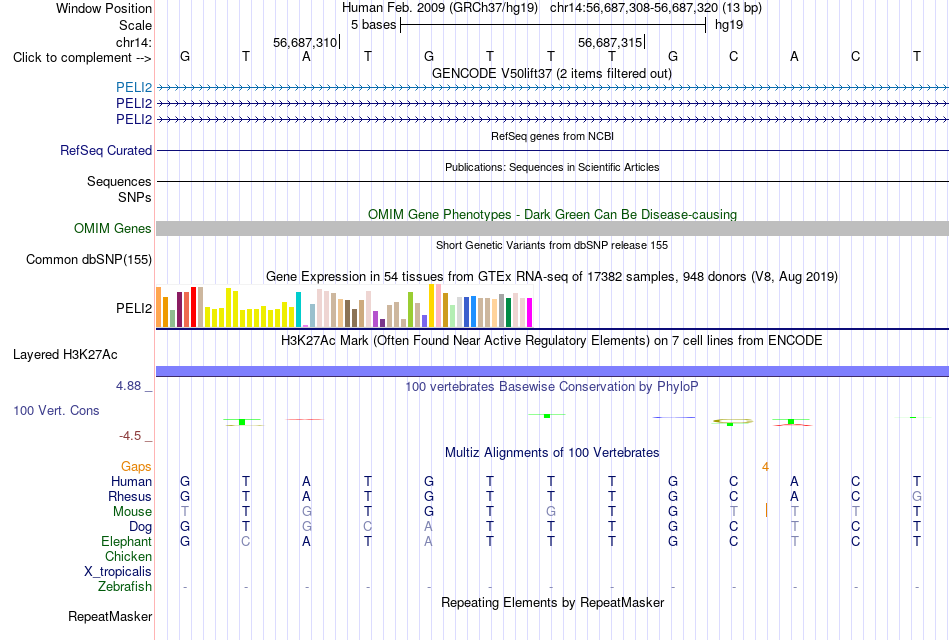Click the GTEx Gene Expression track title
The image size is (950, 640).
tap(552, 277)
